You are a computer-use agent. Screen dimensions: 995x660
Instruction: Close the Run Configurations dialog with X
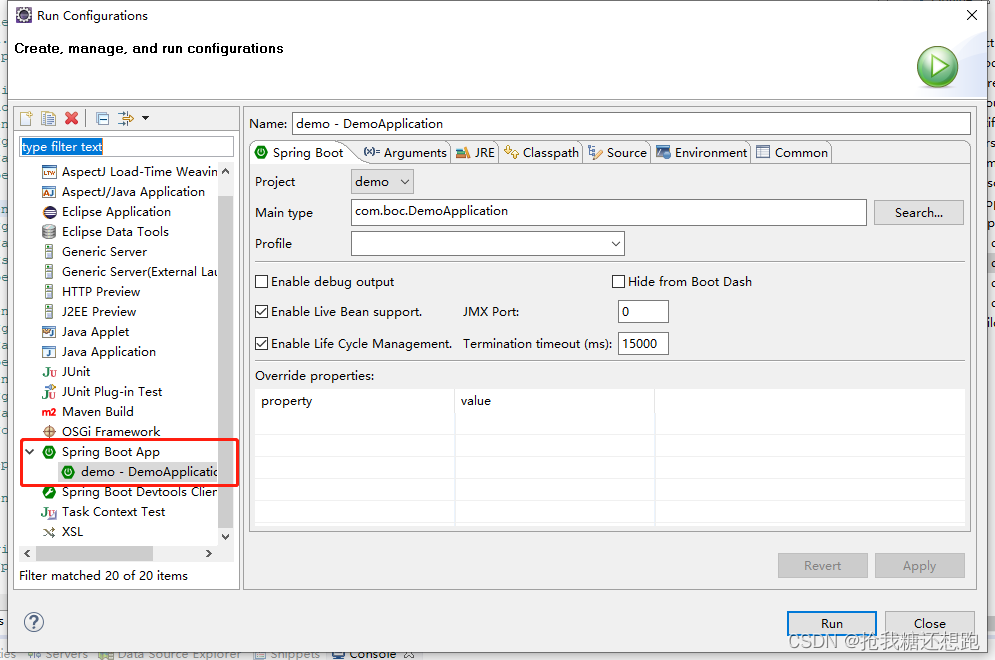coord(972,15)
